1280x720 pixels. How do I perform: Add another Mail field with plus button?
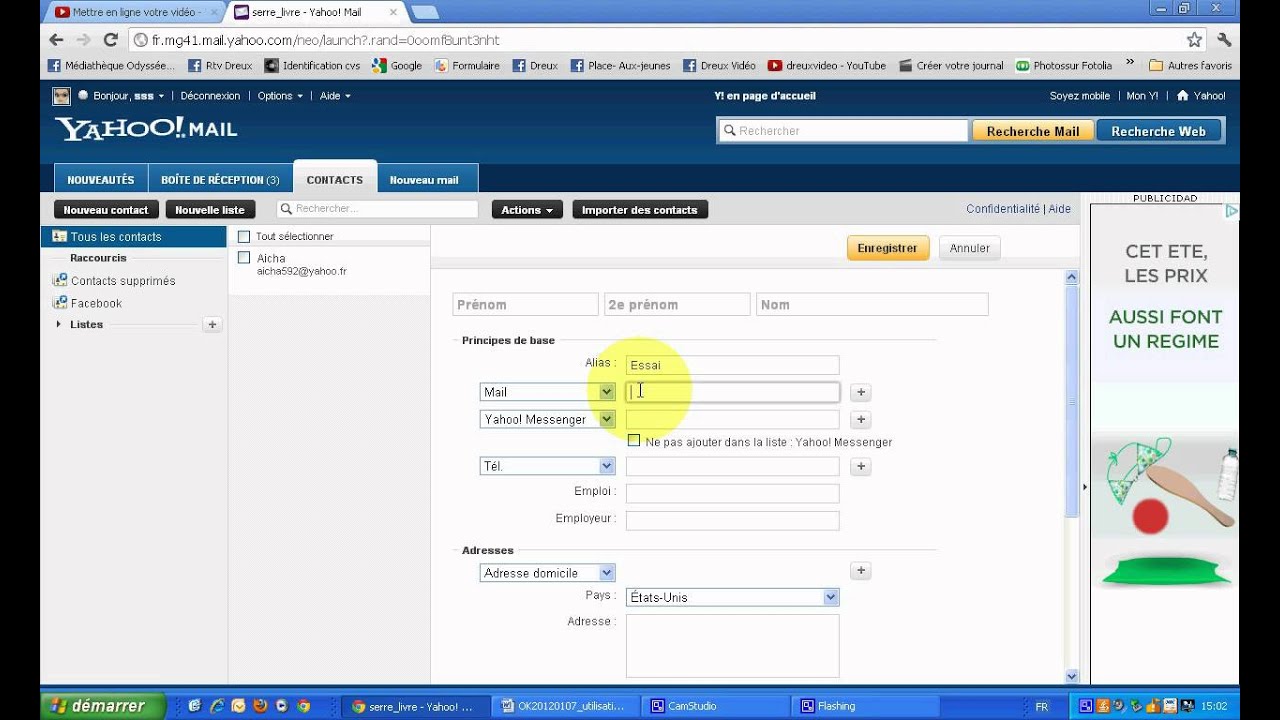click(861, 393)
